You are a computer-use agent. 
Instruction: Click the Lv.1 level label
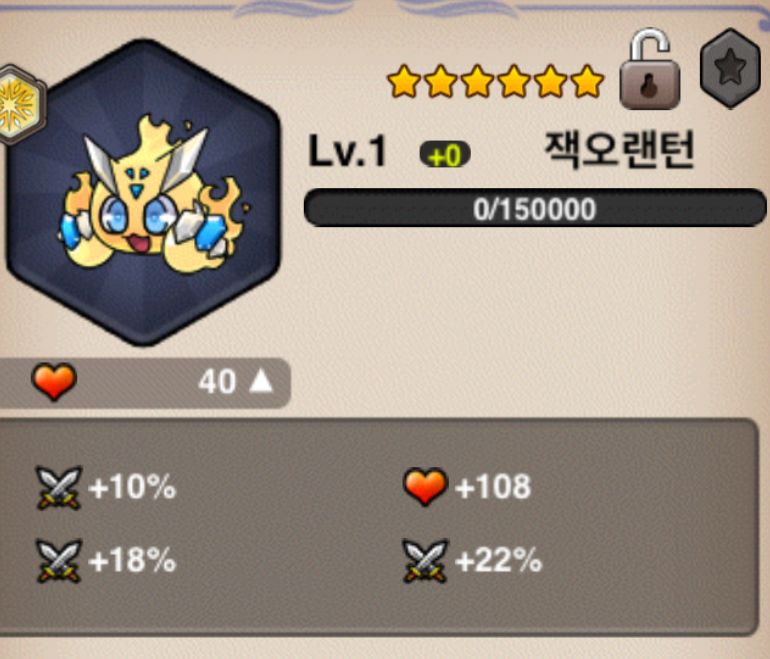pyautogui.click(x=348, y=152)
